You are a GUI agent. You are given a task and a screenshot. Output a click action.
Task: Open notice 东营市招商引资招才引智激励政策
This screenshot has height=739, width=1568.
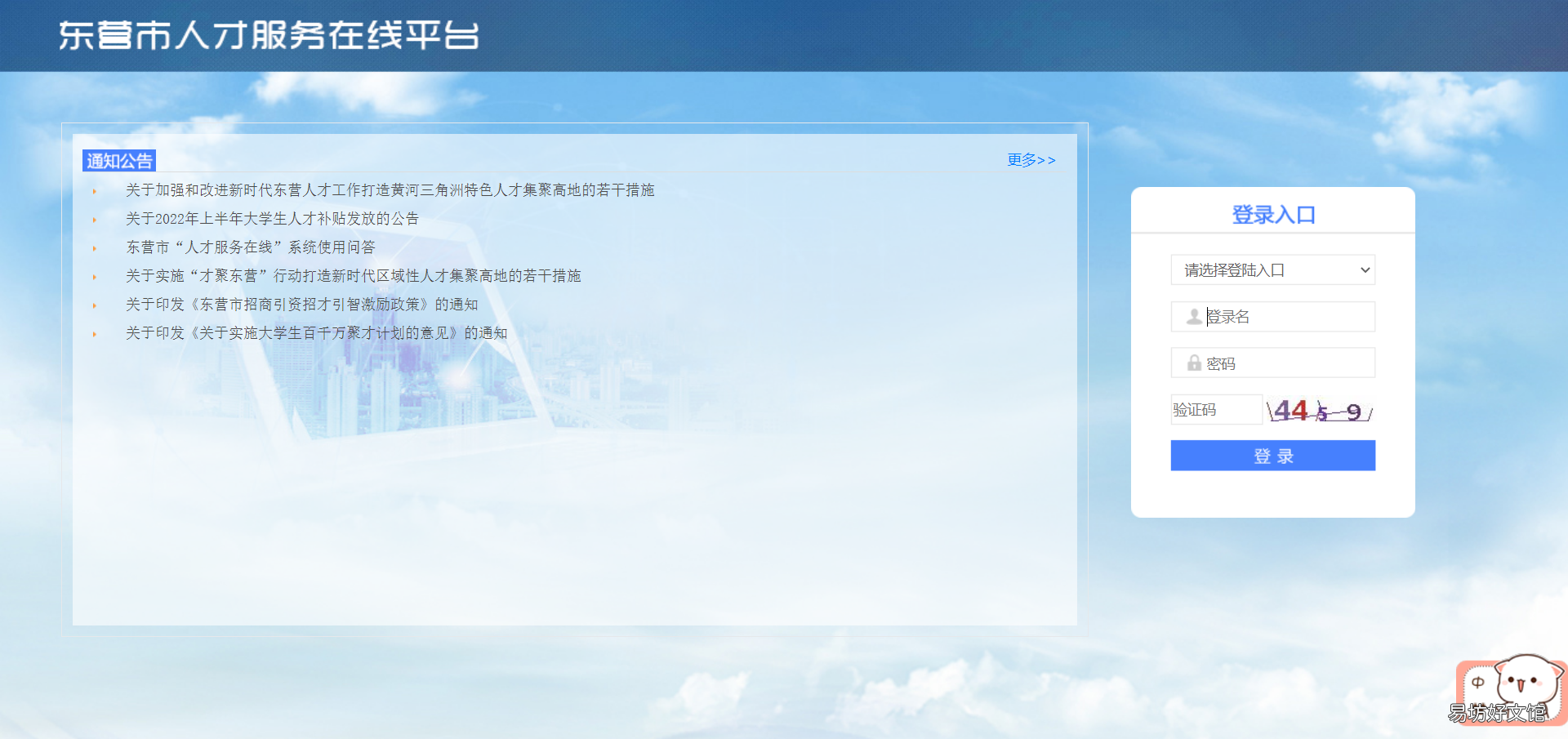[301, 305]
